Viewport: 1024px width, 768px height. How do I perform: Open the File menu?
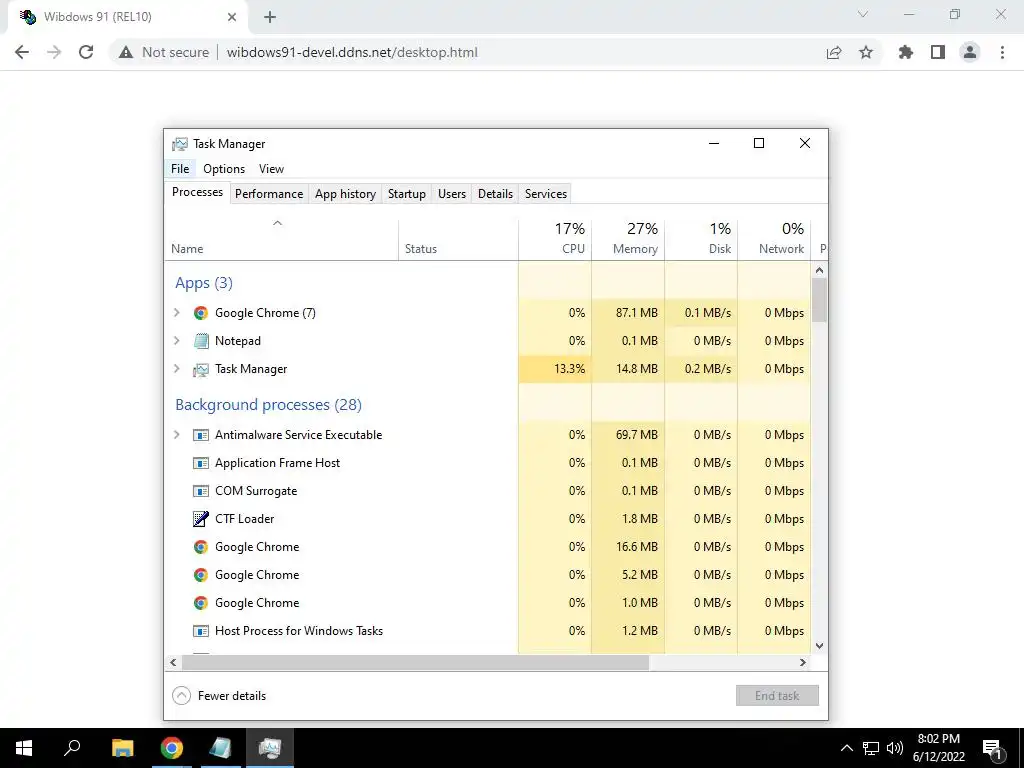[x=180, y=169]
